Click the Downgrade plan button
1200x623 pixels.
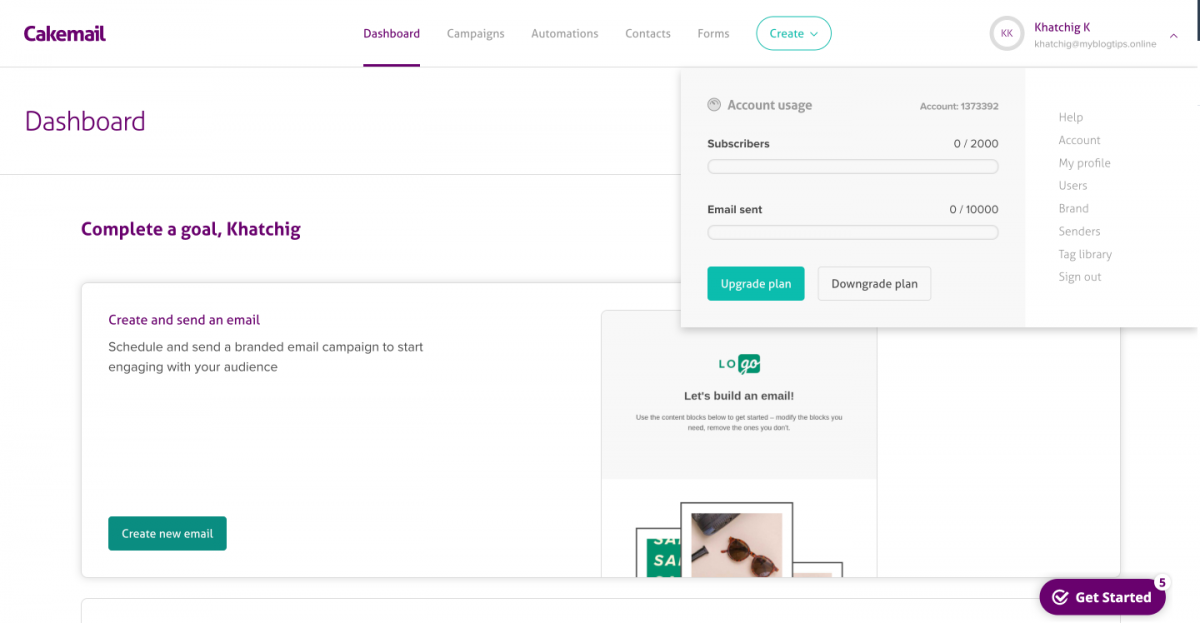point(874,283)
